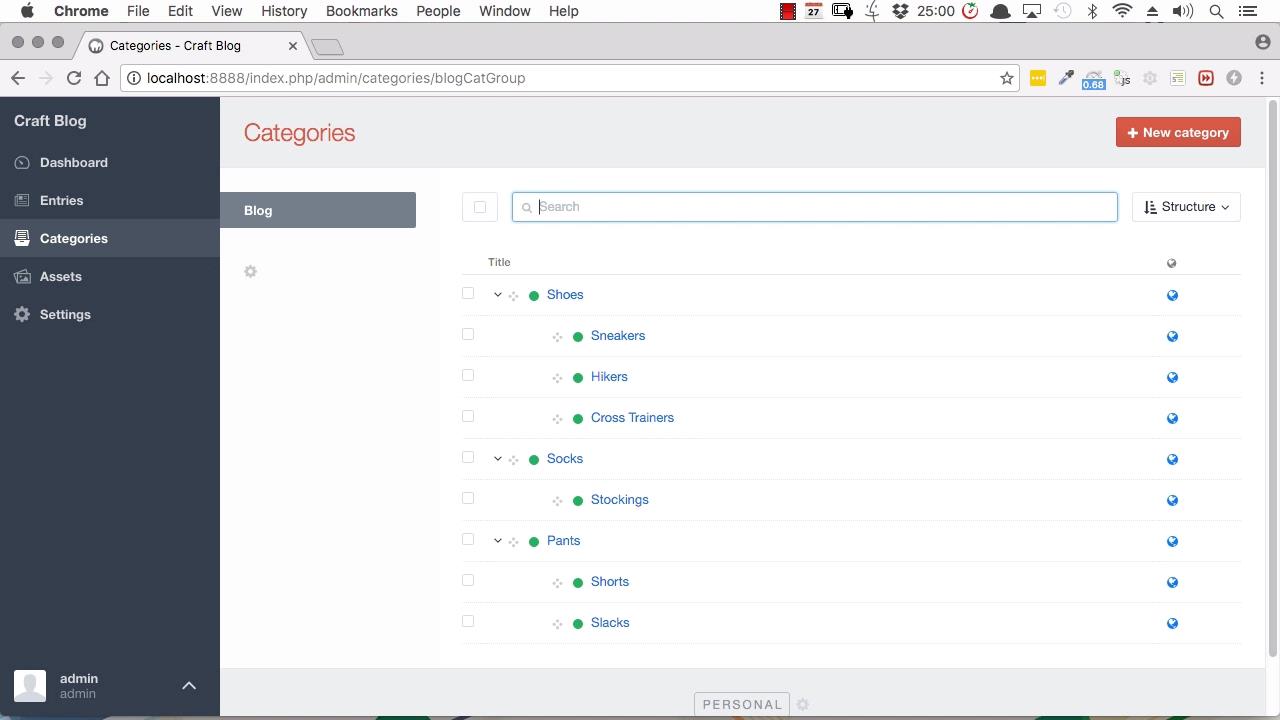Select the Blog category group
This screenshot has width=1280, height=720.
[318, 210]
